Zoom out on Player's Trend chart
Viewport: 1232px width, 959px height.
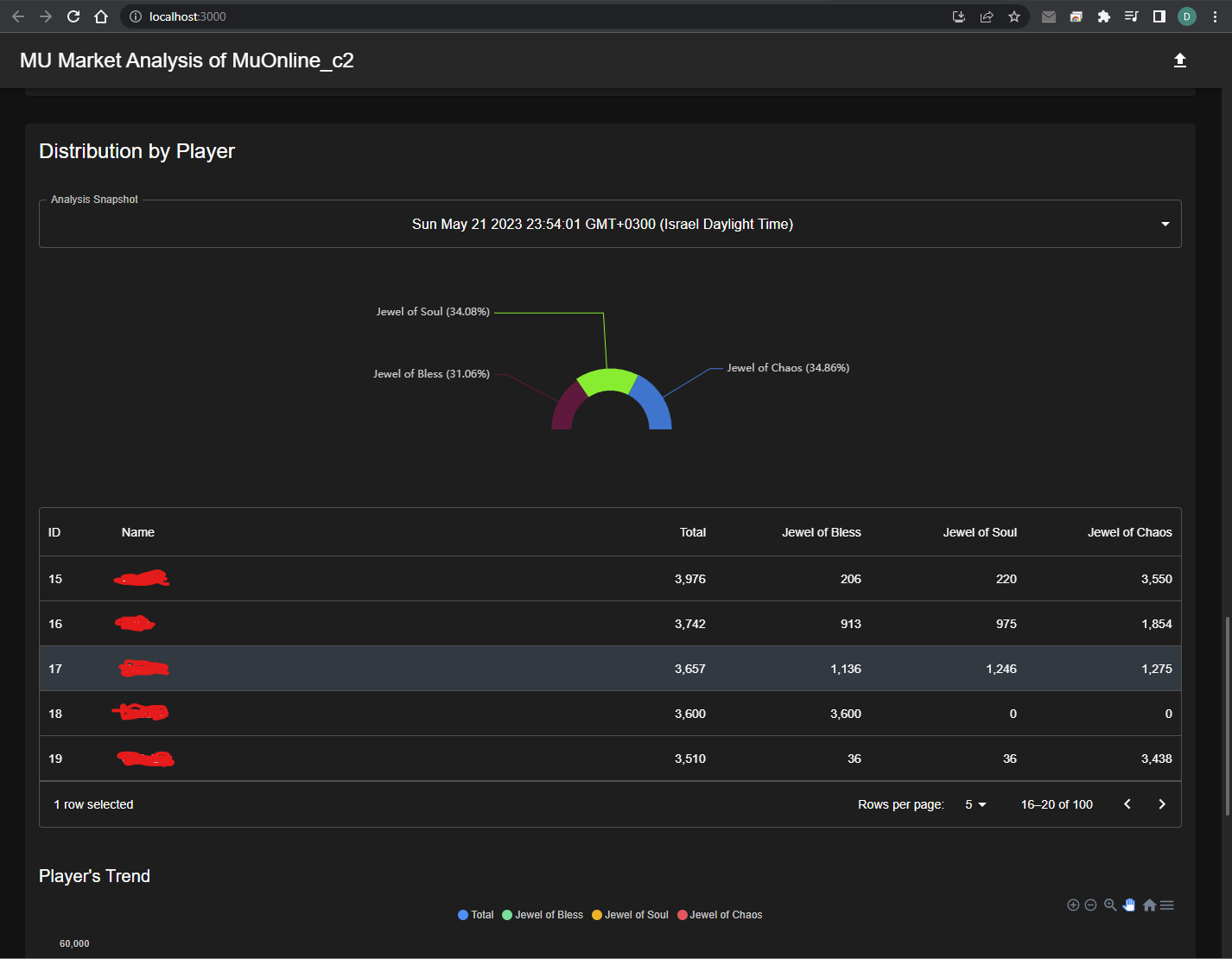1090,905
